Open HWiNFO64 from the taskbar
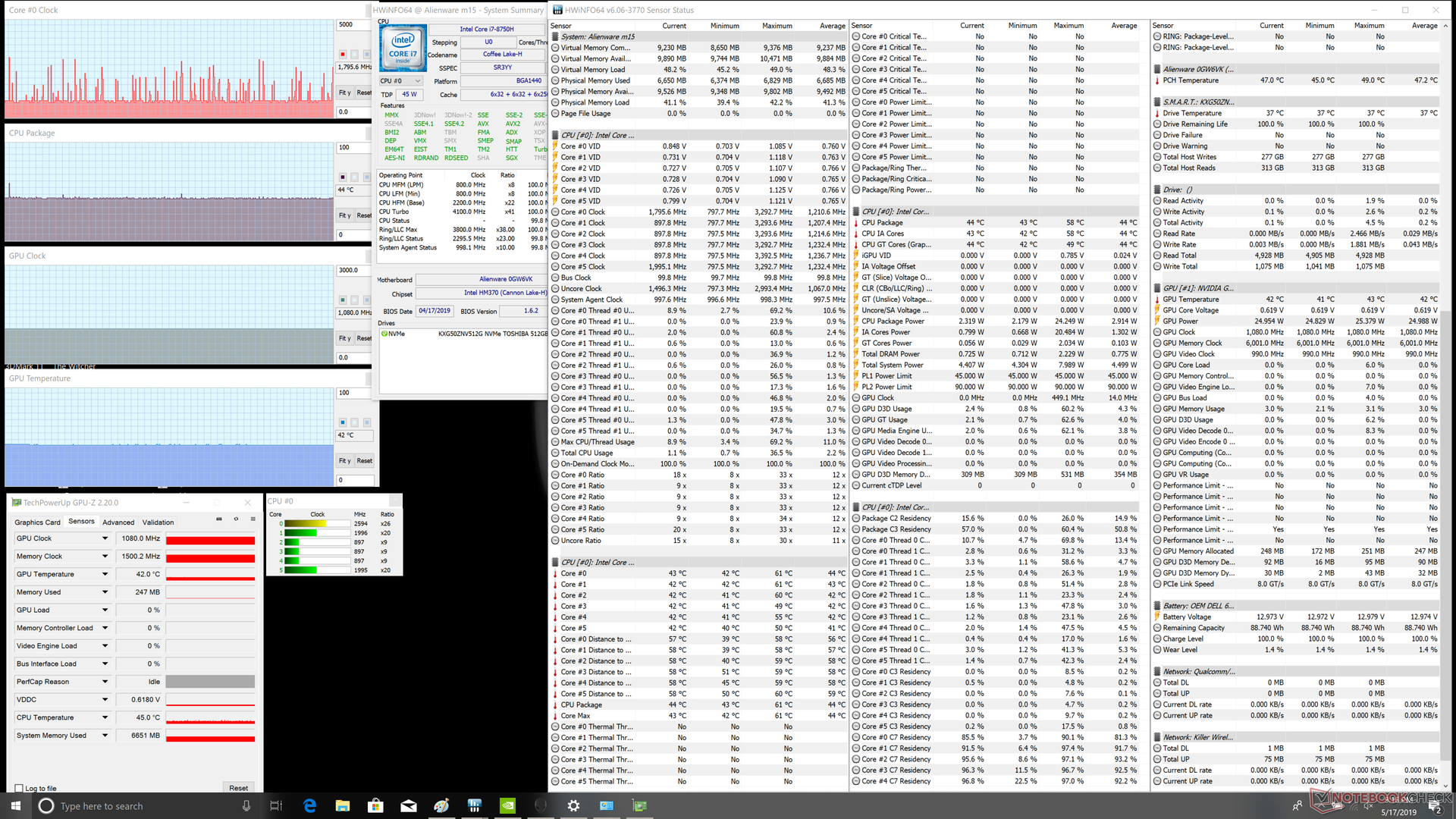The width and height of the screenshot is (1456, 819). (x=475, y=805)
